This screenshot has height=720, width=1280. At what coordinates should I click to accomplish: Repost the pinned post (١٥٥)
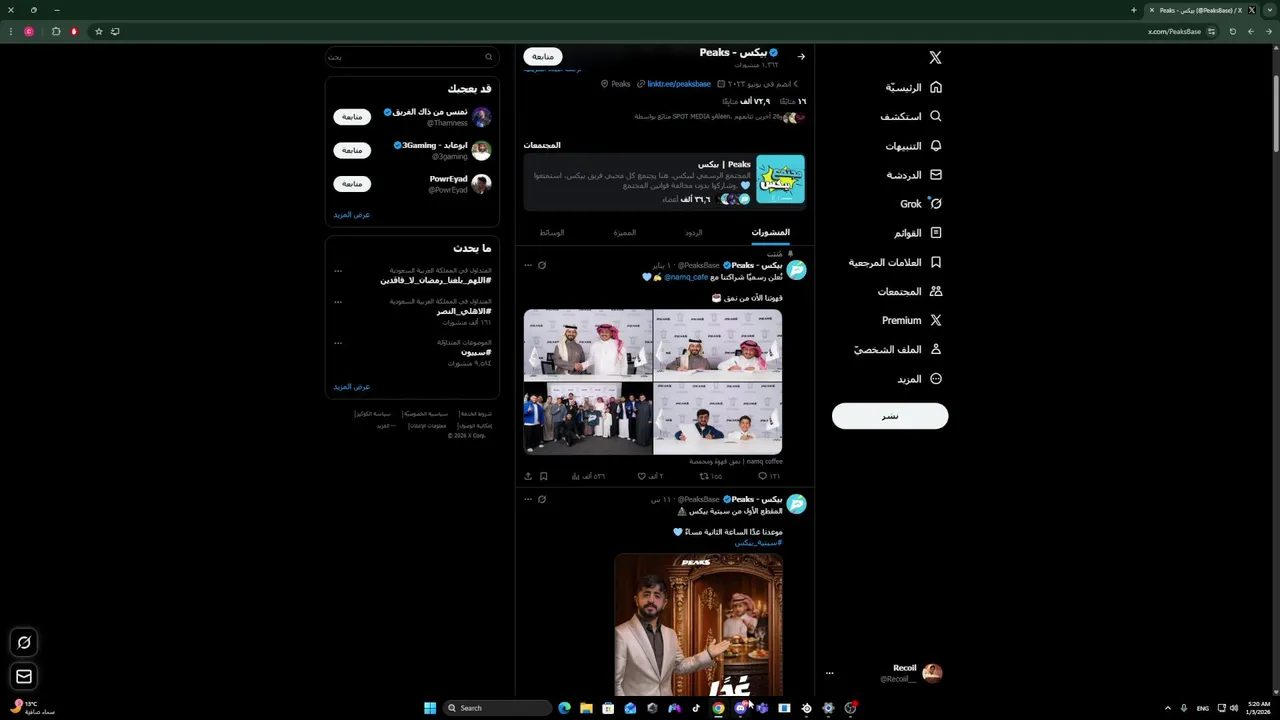[x=710, y=476]
